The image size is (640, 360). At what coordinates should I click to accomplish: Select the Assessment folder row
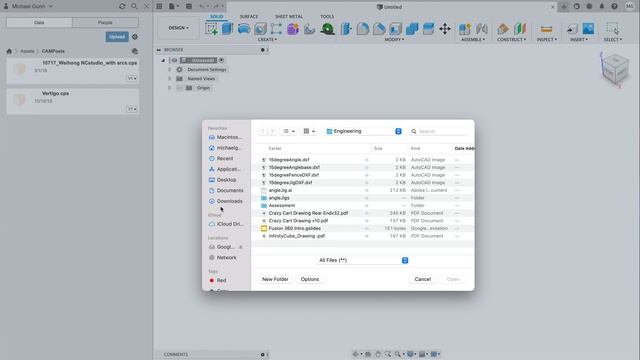(363, 205)
